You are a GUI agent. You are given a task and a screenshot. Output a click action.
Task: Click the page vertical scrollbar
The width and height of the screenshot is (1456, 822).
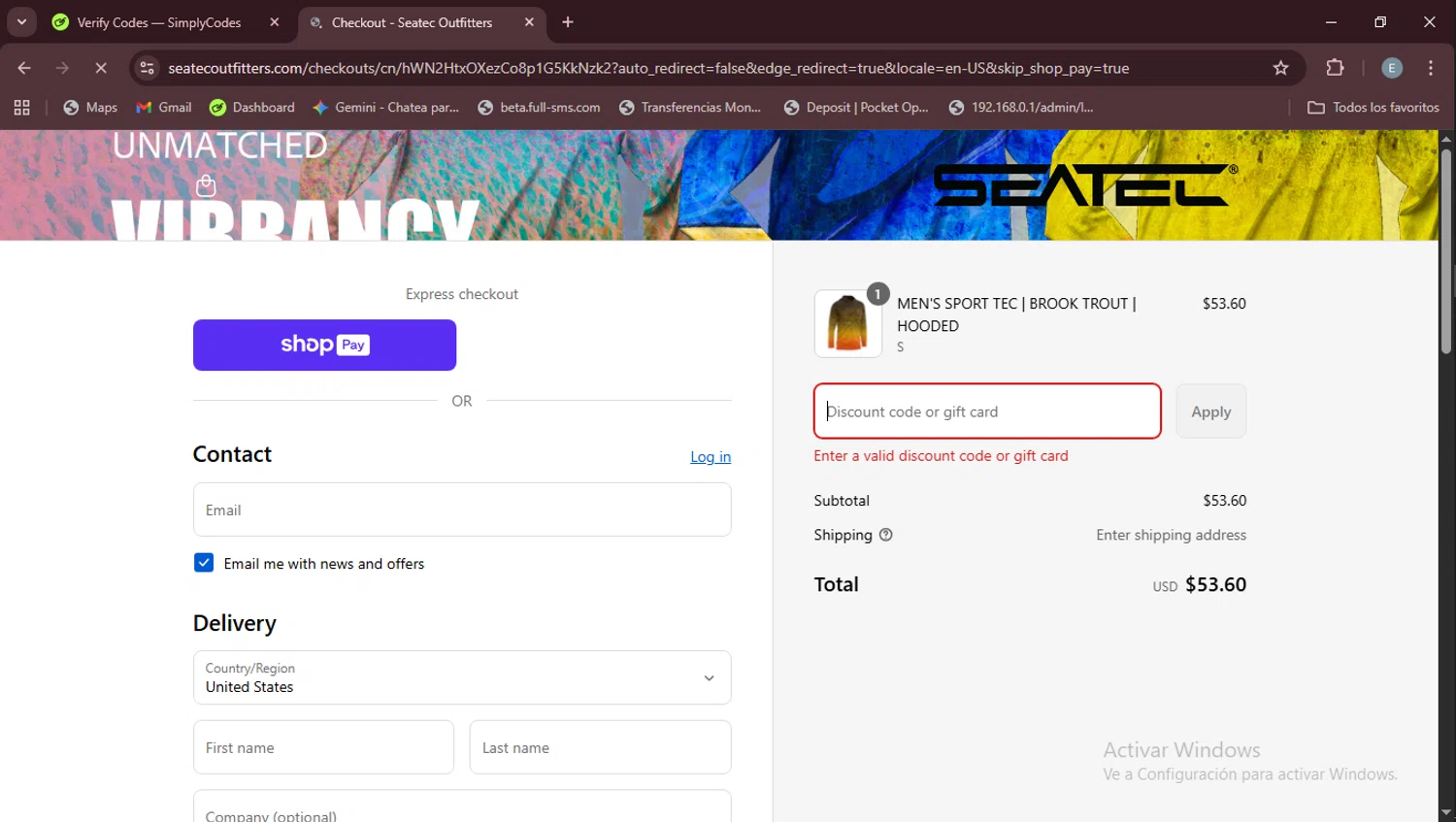(1446, 252)
